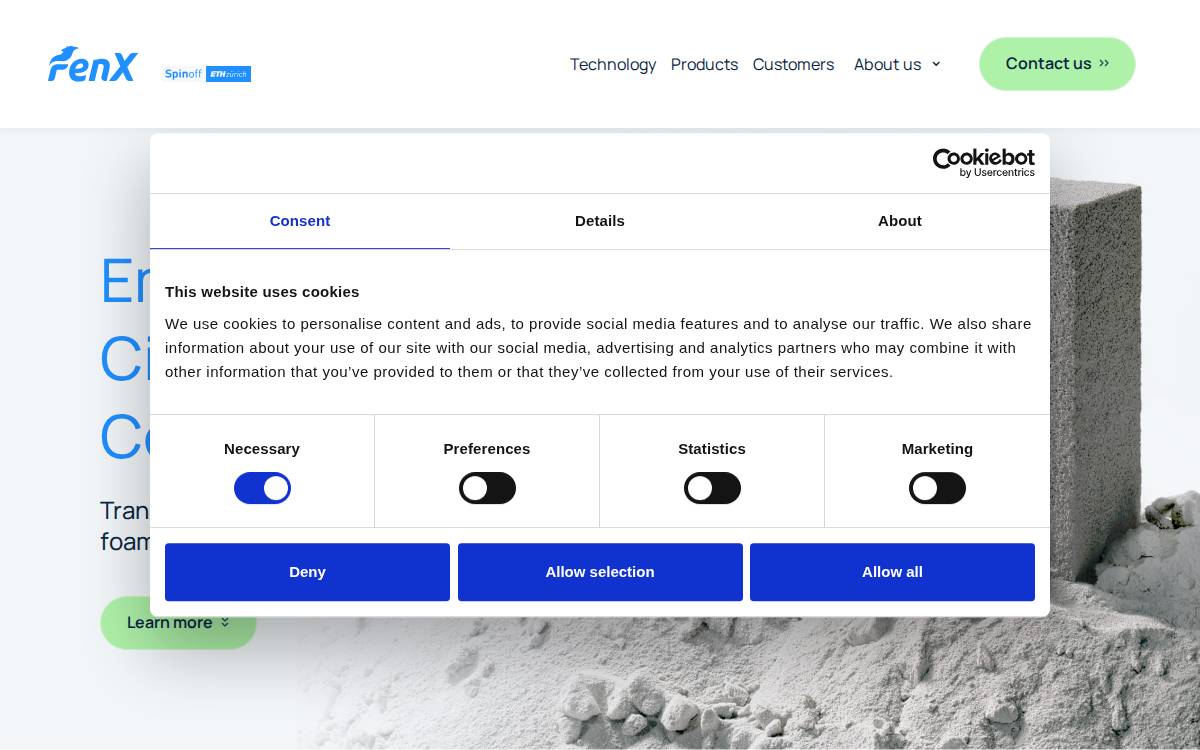Switch to the Consent tab
This screenshot has height=750, width=1200.
pyautogui.click(x=300, y=221)
